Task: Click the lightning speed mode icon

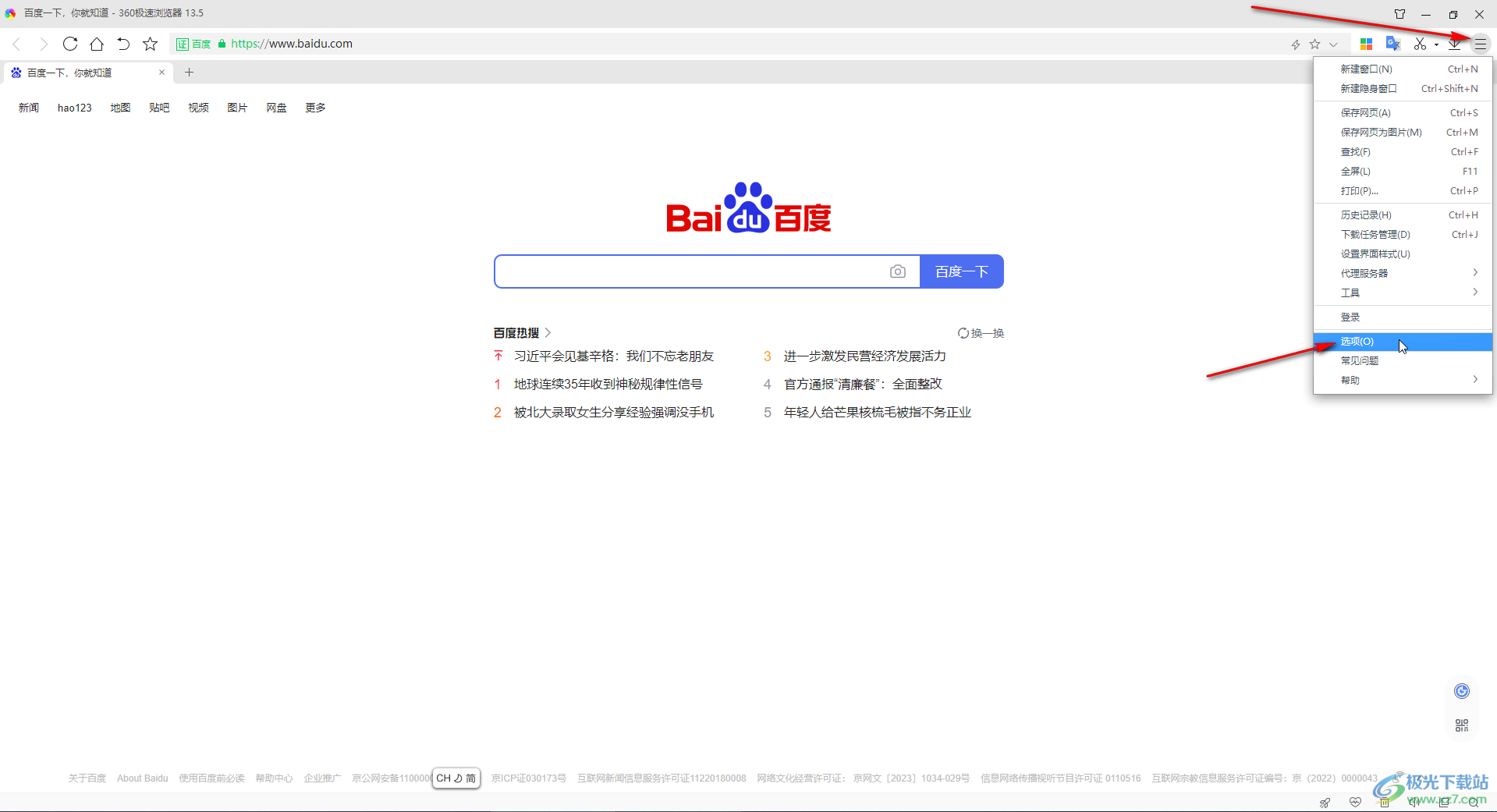Action: click(x=1296, y=44)
